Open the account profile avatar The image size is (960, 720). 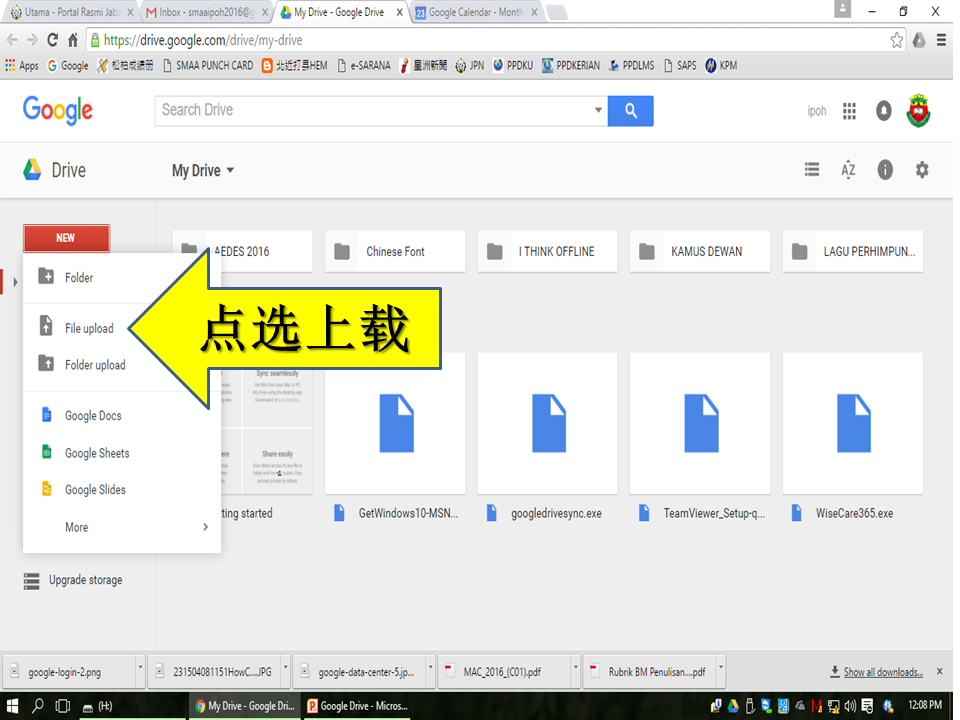coord(918,111)
